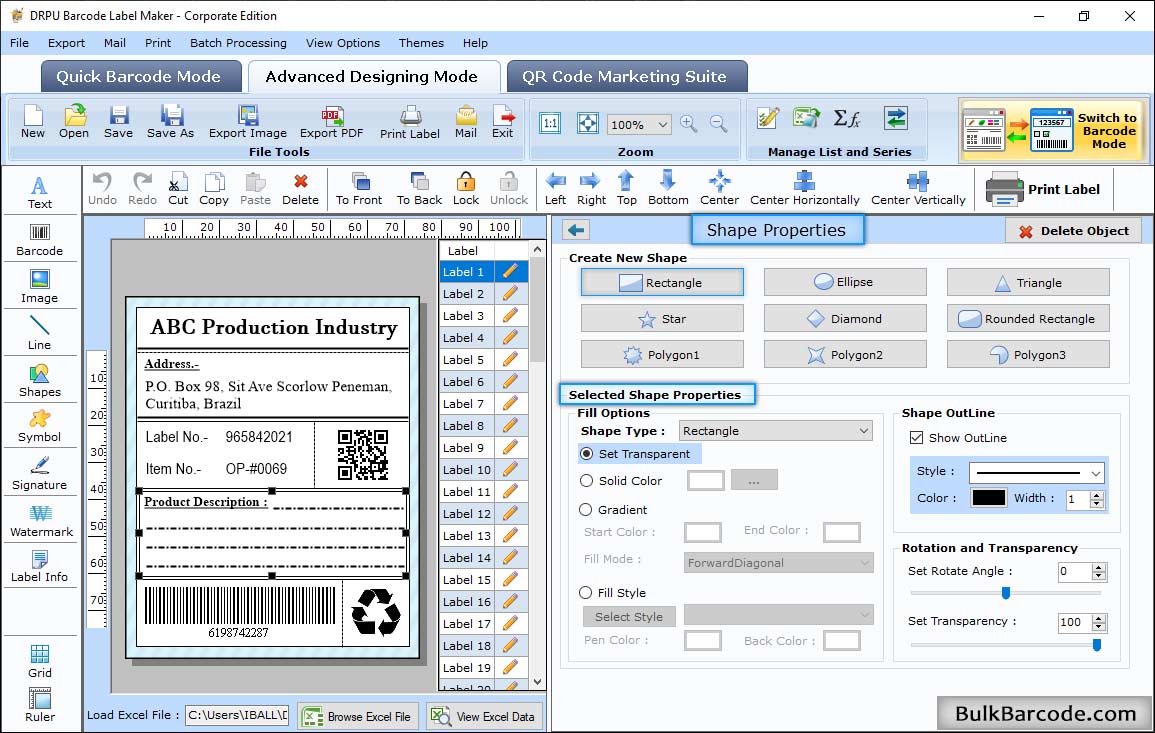Click the Save As icon
The image size is (1155, 733).
coord(170,122)
